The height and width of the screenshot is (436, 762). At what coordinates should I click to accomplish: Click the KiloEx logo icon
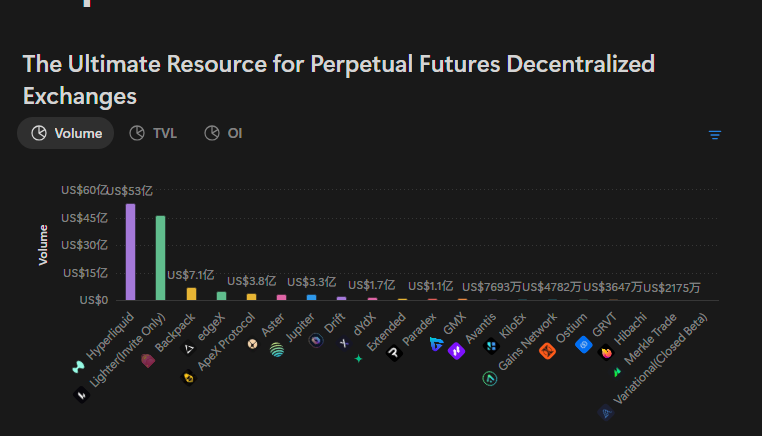click(491, 346)
